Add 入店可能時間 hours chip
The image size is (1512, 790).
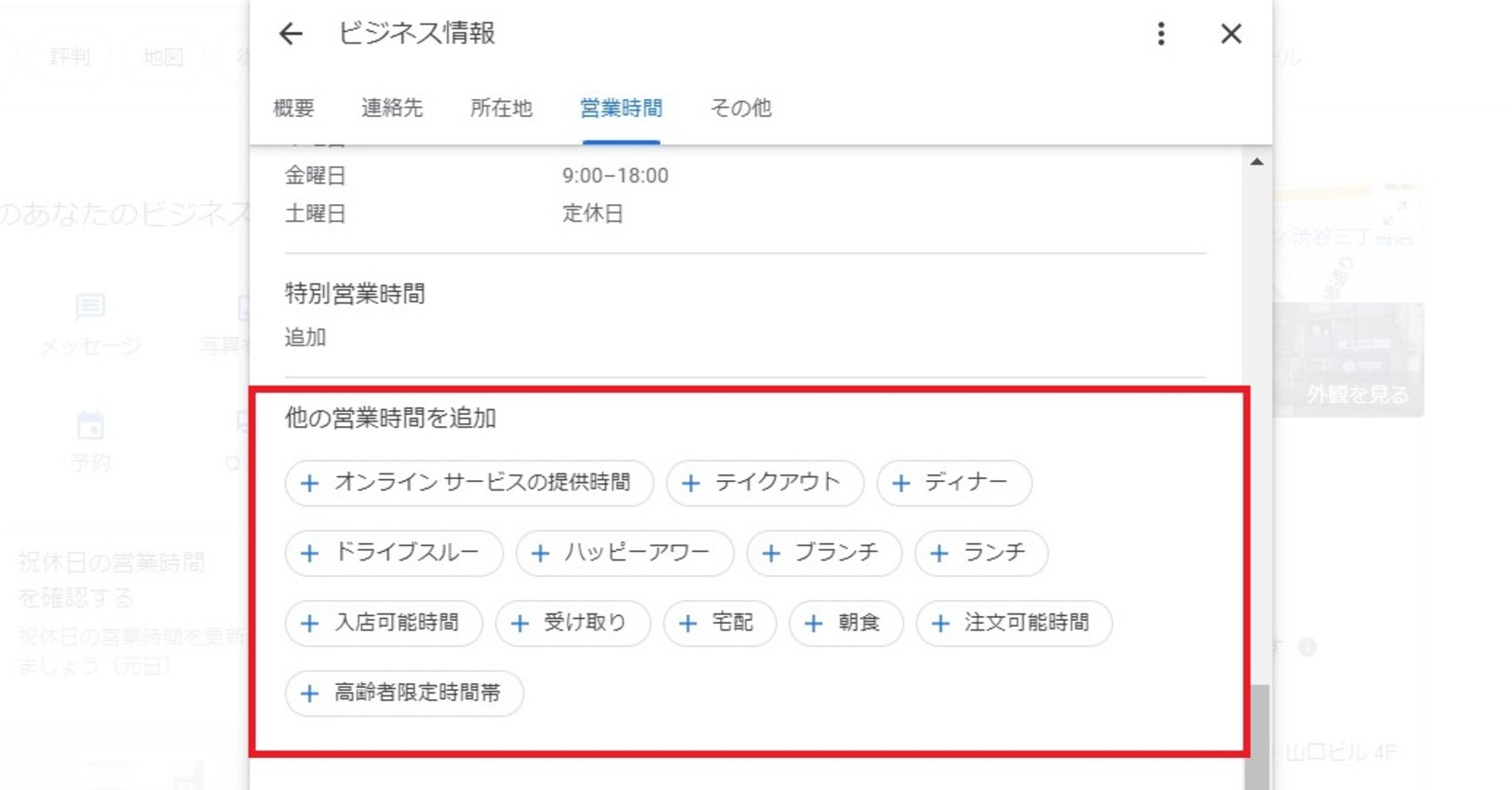click(384, 623)
